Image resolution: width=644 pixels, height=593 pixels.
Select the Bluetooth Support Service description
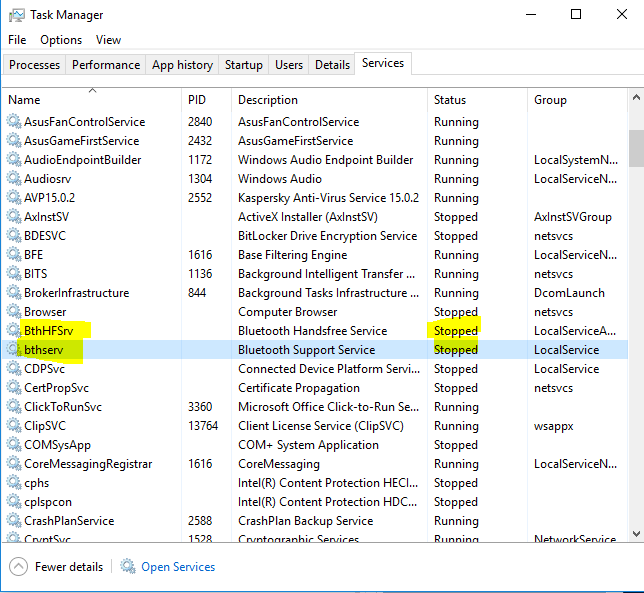pyautogui.click(x=306, y=349)
